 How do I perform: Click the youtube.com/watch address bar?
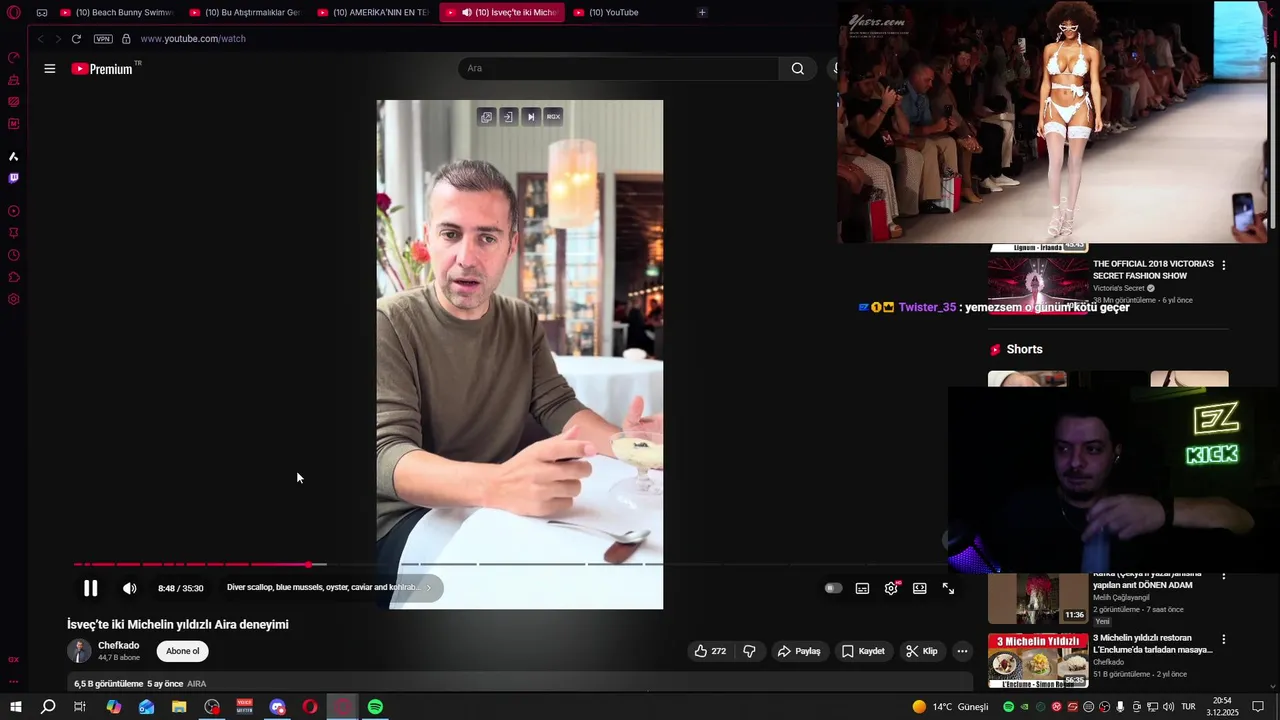(x=193, y=39)
